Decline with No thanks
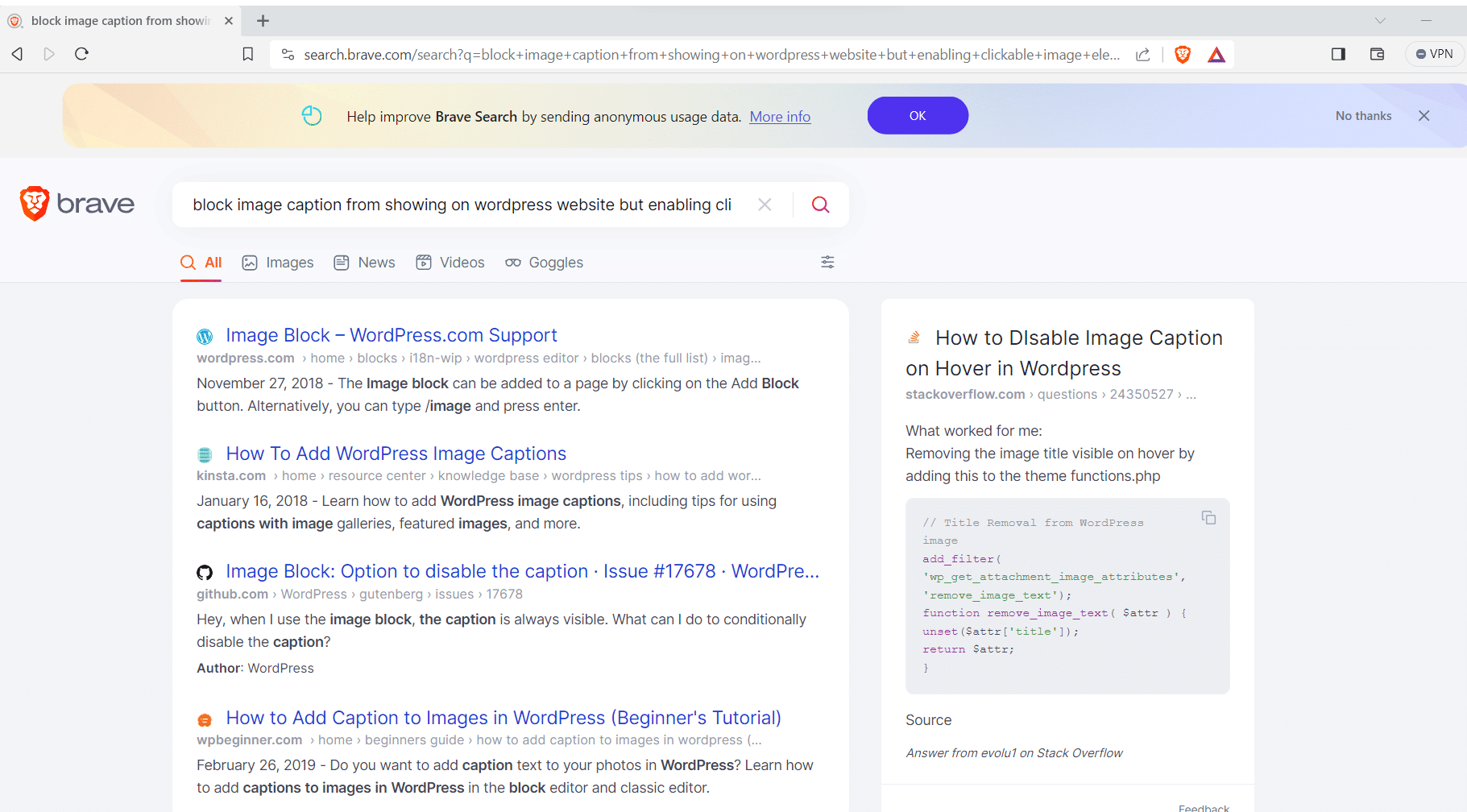This screenshot has width=1467, height=812. click(x=1363, y=116)
